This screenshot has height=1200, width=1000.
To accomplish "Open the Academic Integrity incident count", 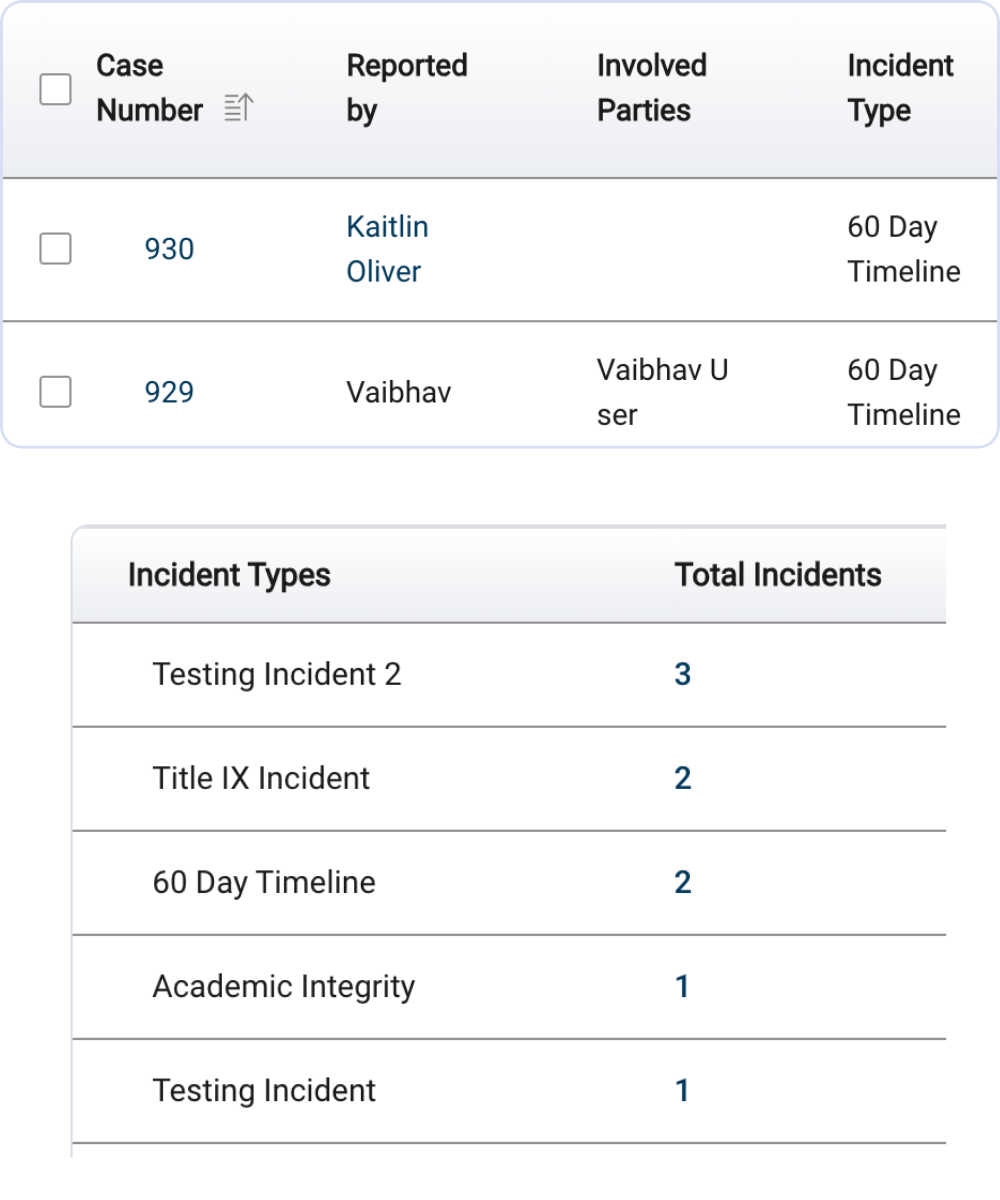I will (x=682, y=987).
